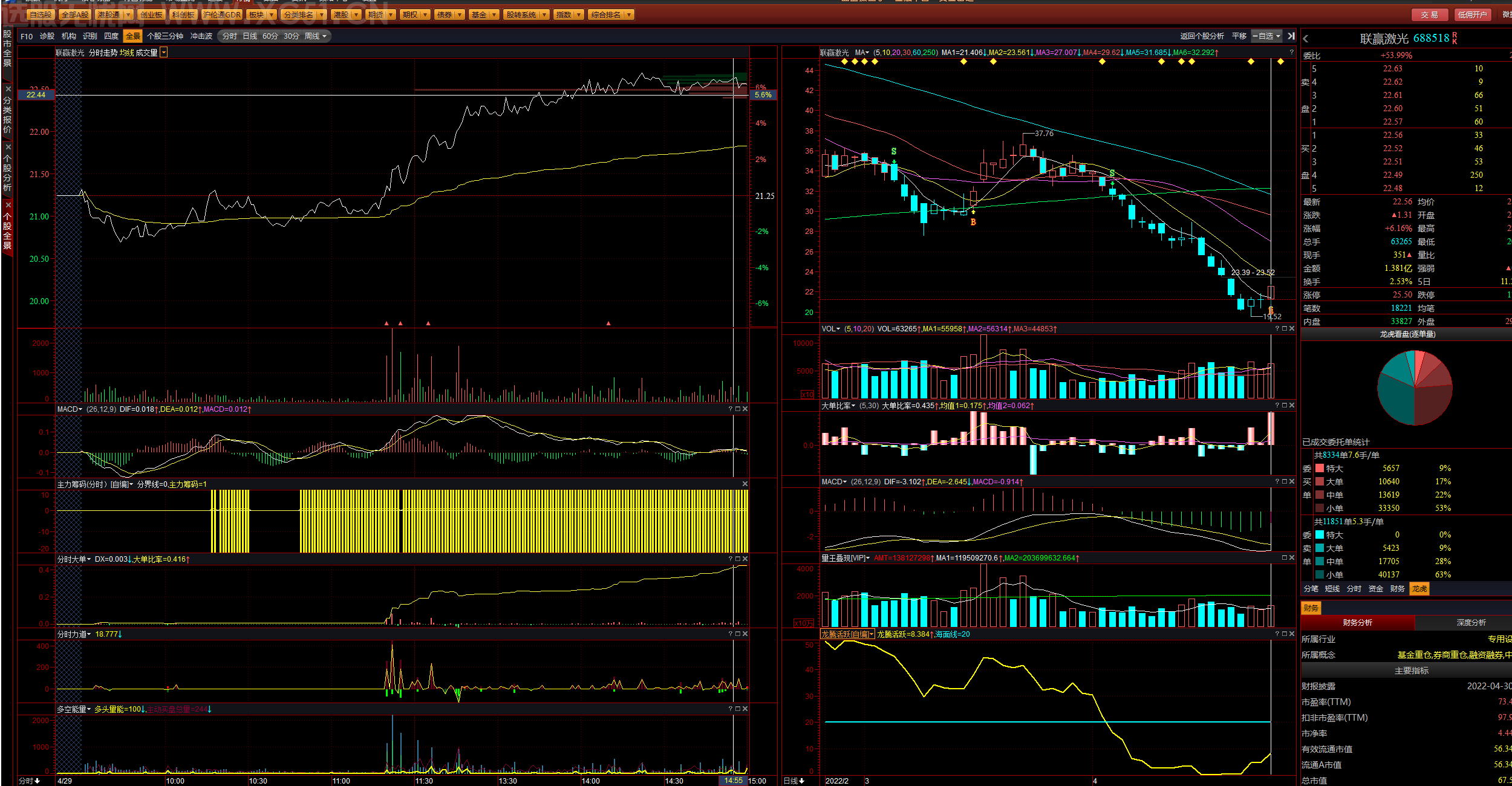
Task: Select the 资金 tab below order statistics
Action: [x=1376, y=589]
